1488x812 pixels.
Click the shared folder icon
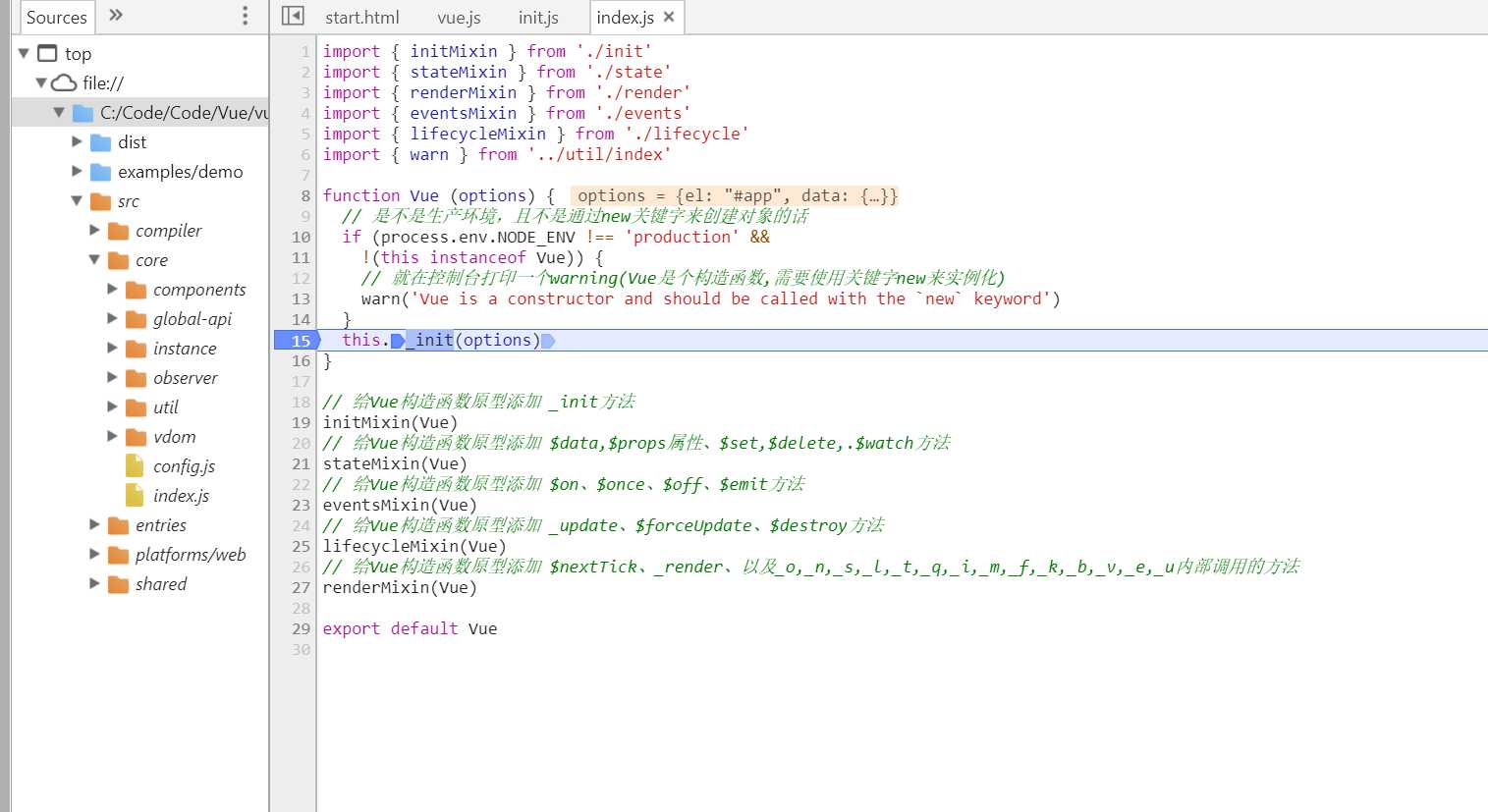click(118, 584)
